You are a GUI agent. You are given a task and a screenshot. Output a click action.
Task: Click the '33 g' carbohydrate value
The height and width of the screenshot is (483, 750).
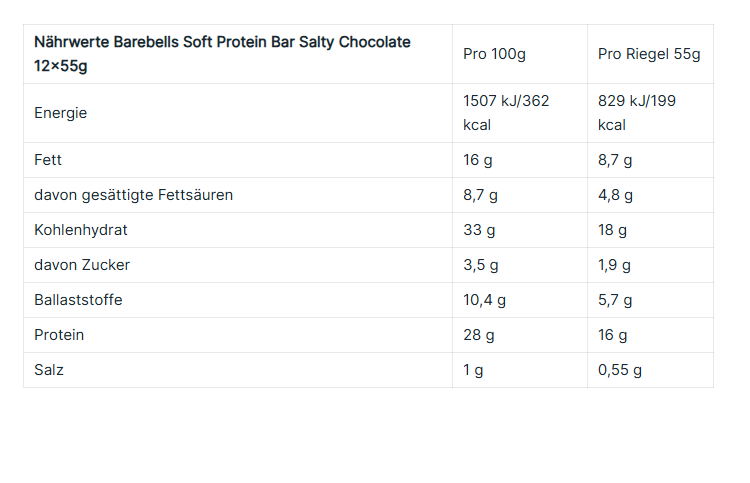click(x=479, y=230)
